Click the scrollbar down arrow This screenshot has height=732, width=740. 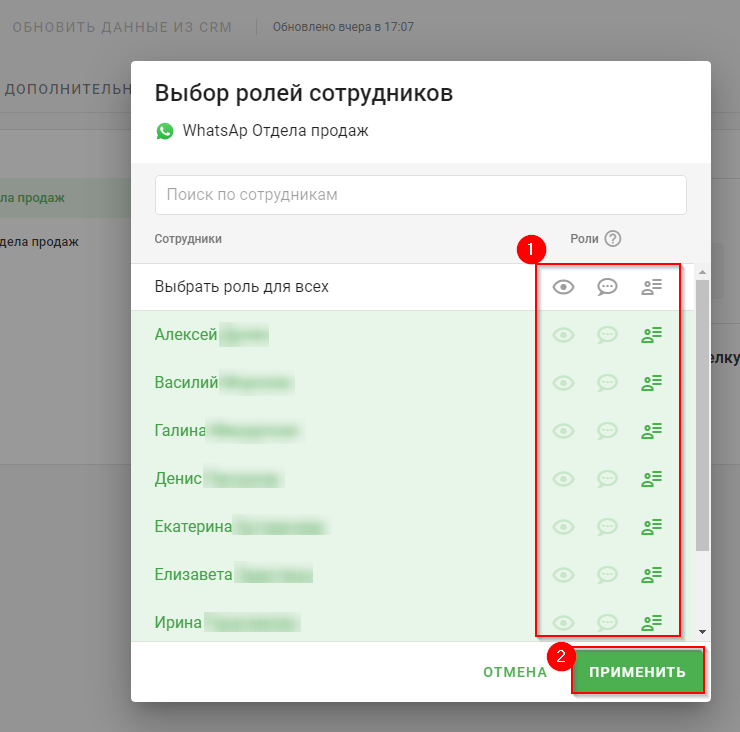pyautogui.click(x=702, y=632)
